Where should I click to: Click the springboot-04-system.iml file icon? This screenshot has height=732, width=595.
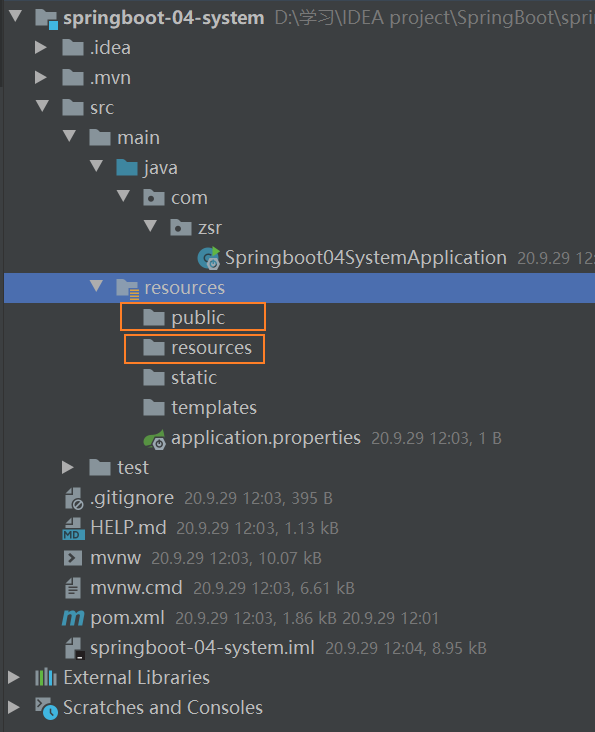click(x=74, y=648)
